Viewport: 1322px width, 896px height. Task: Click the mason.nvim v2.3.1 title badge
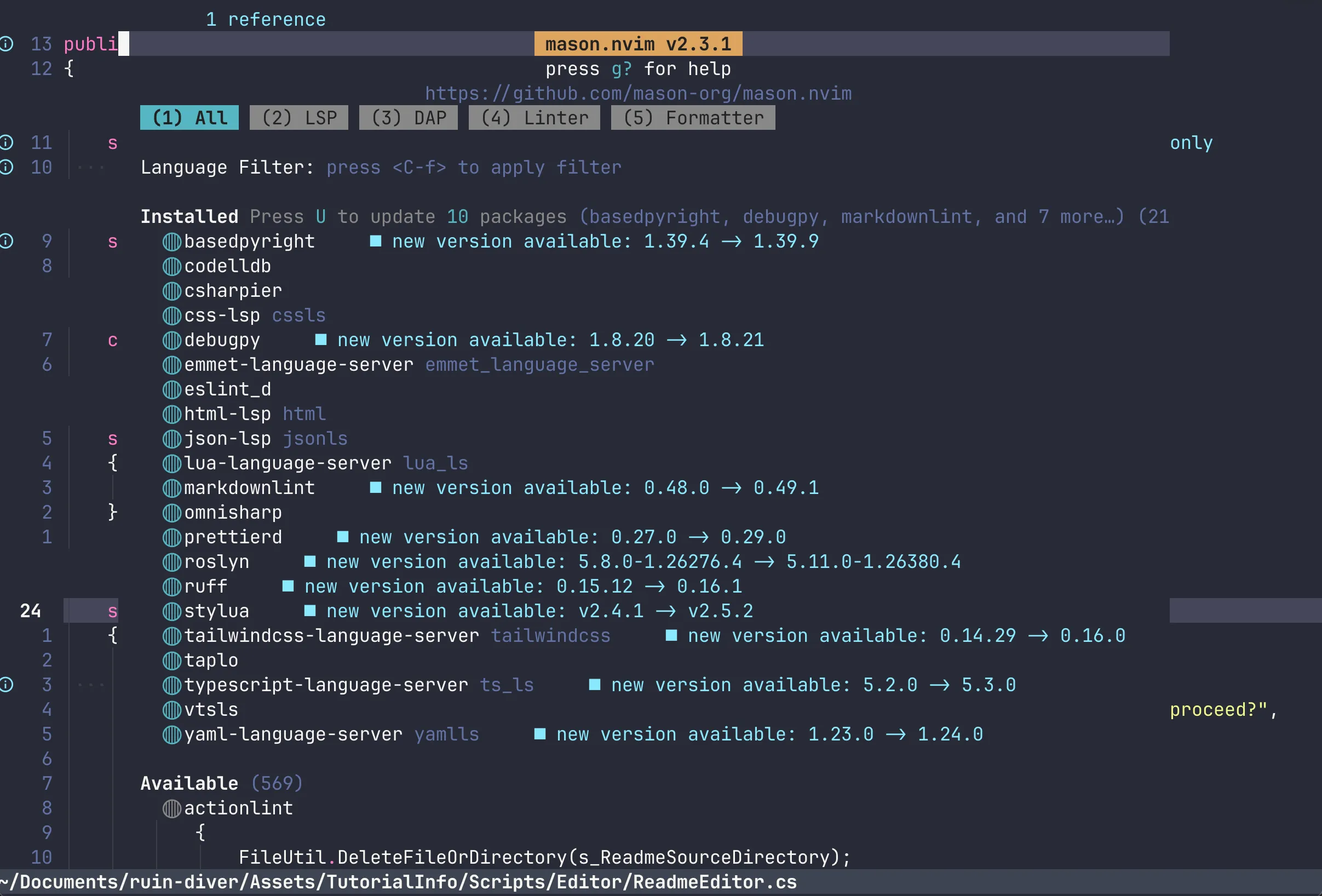pyautogui.click(x=638, y=44)
